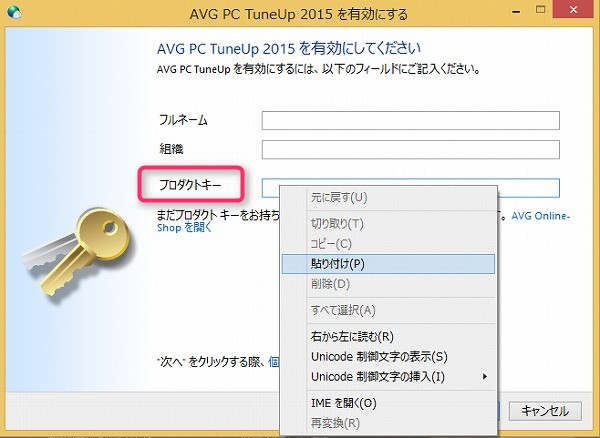The image size is (600, 438).
Task: Choose 再変換(R) in context menu
Action: (x=388, y=423)
